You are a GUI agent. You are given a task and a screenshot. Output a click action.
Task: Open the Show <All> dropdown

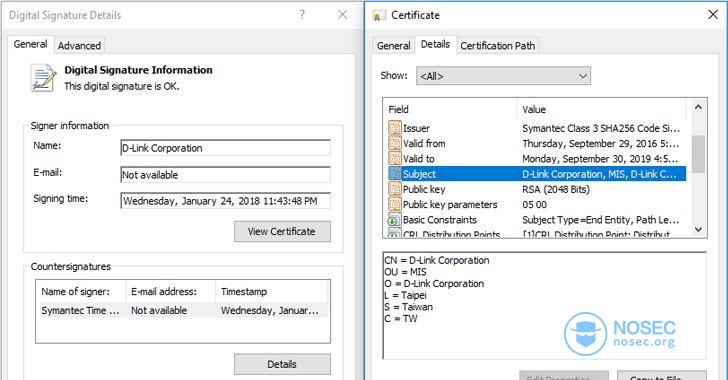pos(503,76)
